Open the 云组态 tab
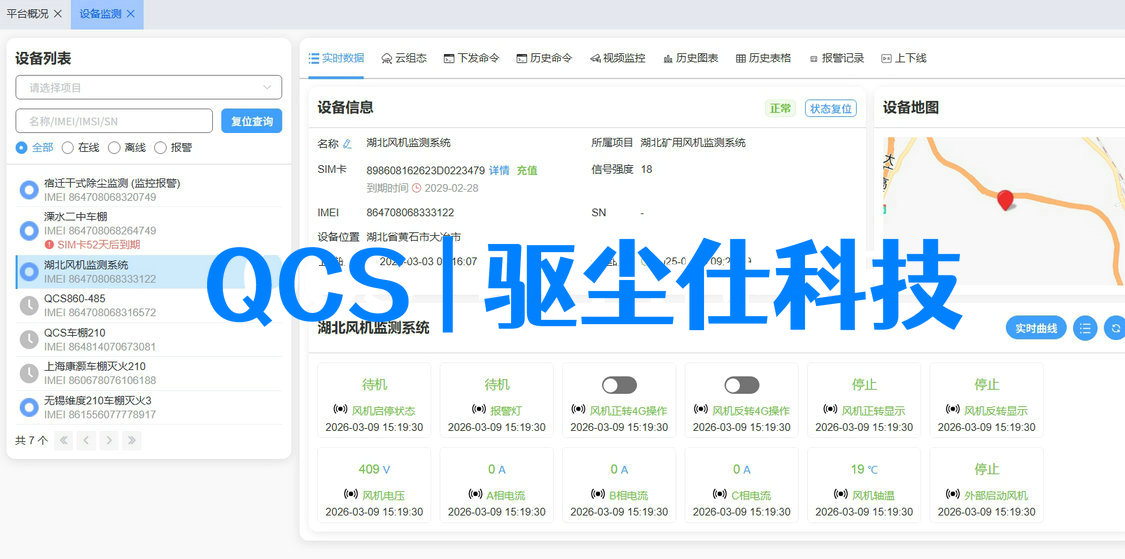Screen dimensions: 1125x559 click(404, 58)
